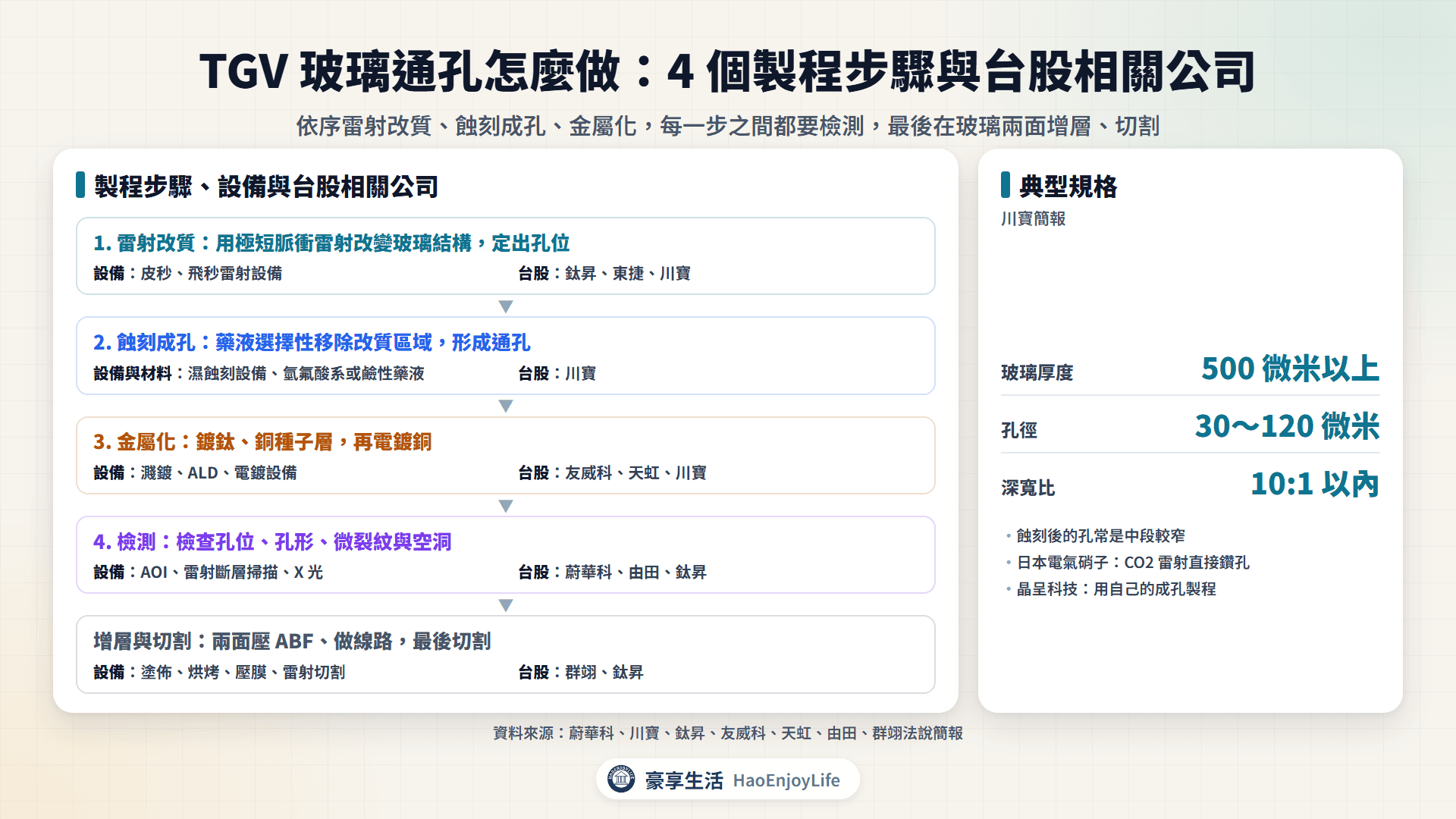Click the note 日本電氣硝子：CO2 雷射直接鑽孔
Image resolution: width=1456 pixels, height=819 pixels.
click(1133, 563)
